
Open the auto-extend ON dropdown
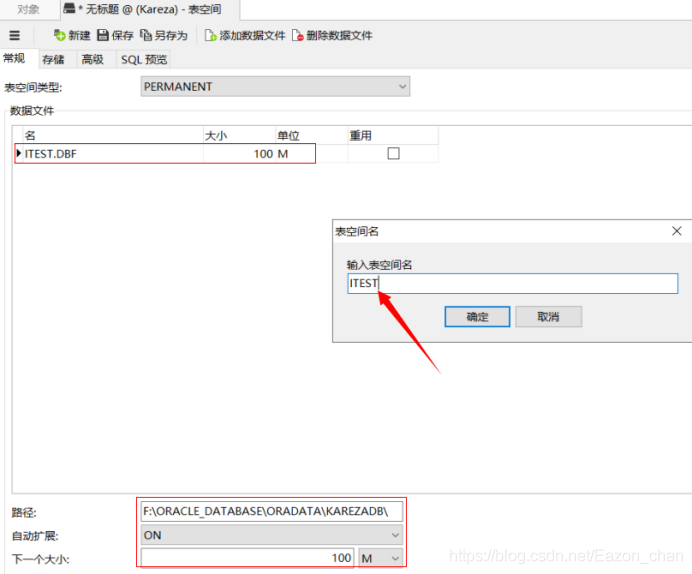[395, 535]
